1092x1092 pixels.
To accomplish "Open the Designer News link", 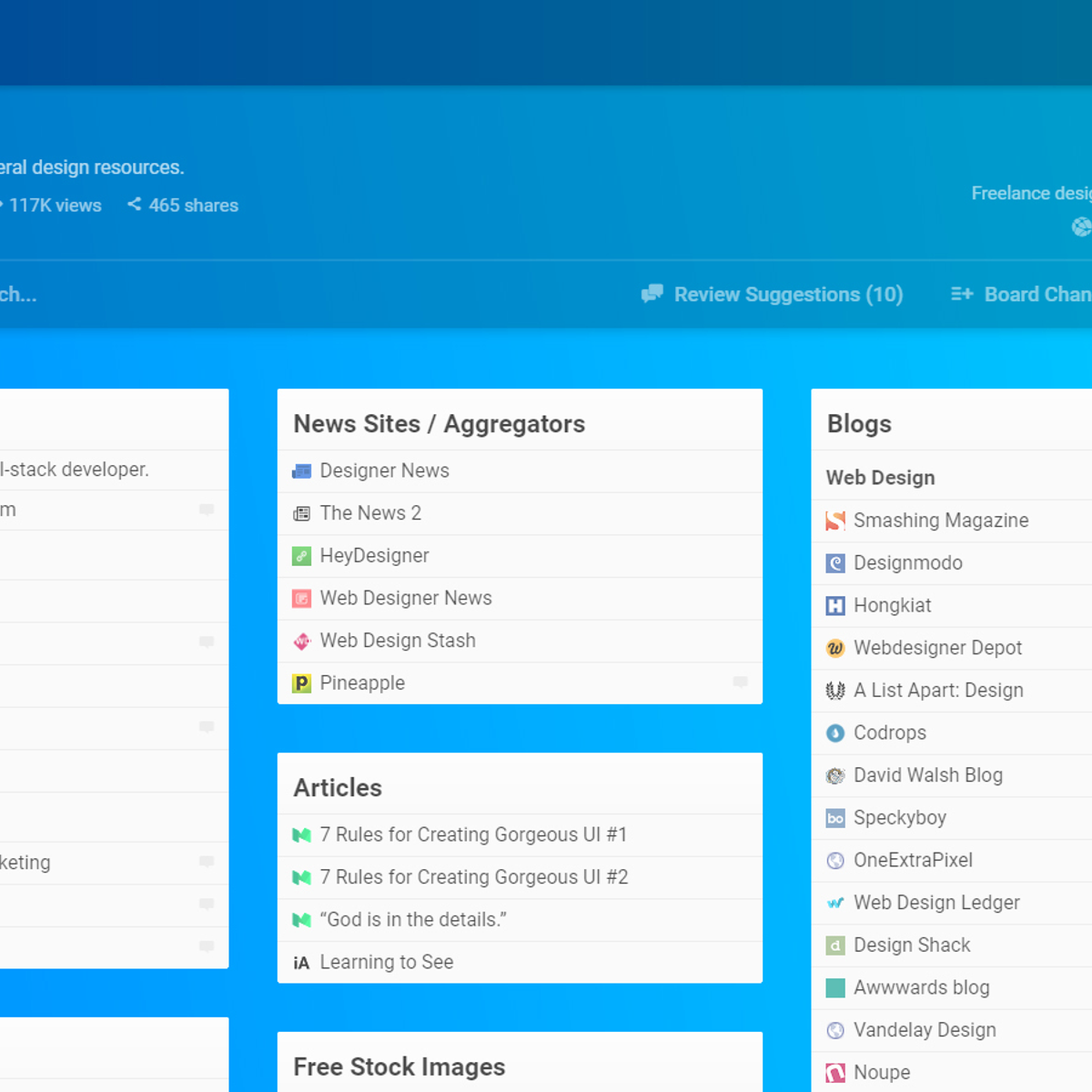I will (384, 470).
